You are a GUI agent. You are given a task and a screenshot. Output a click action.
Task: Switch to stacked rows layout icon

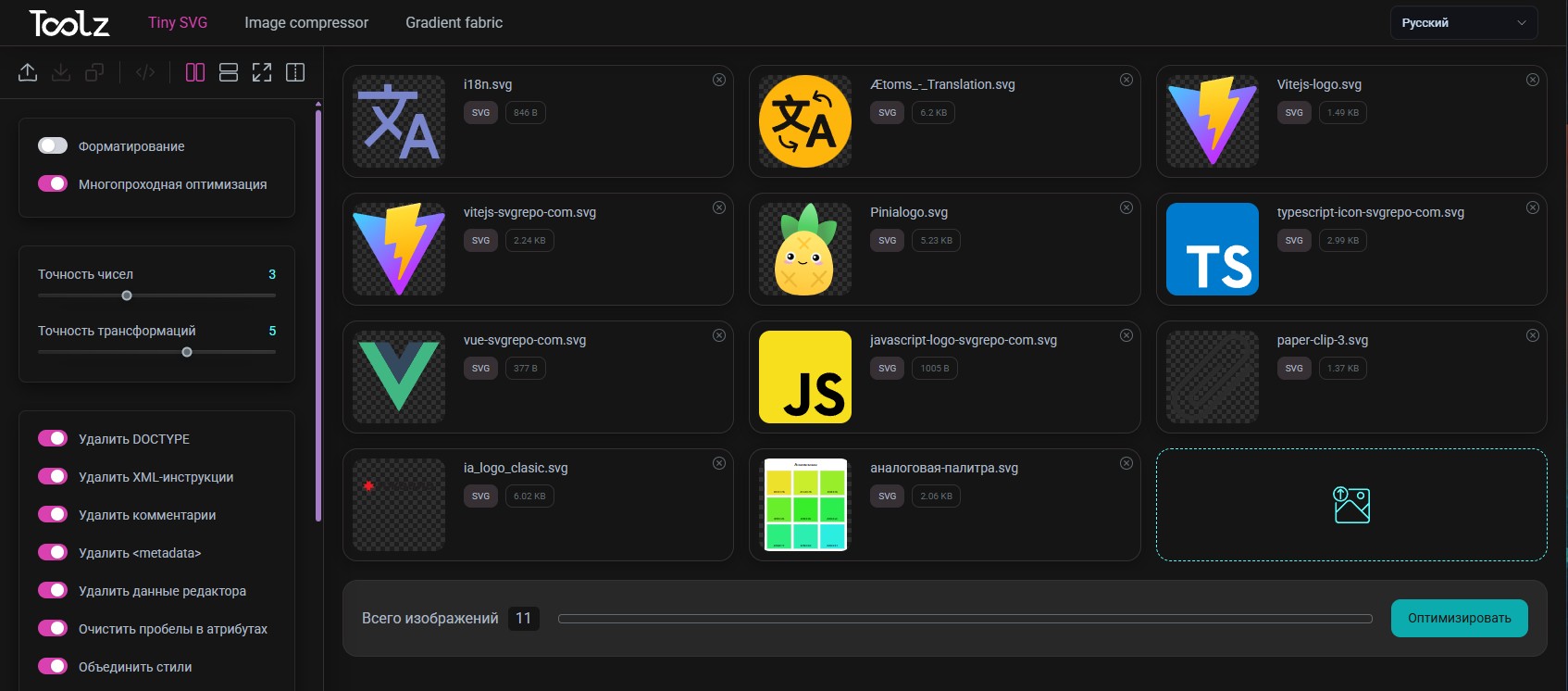(229, 72)
